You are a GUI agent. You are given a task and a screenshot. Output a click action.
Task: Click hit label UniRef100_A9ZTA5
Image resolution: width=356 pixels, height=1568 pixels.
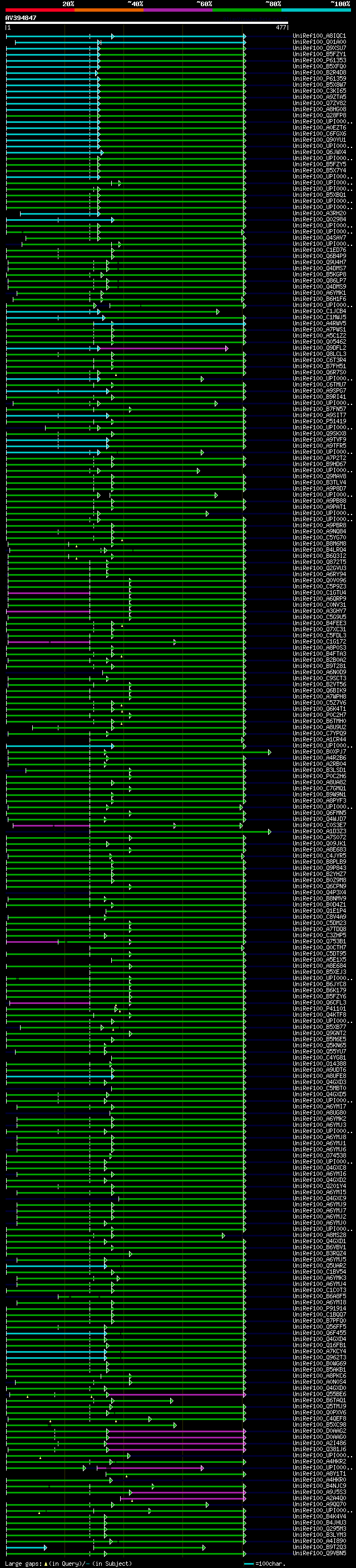(x=319, y=97)
